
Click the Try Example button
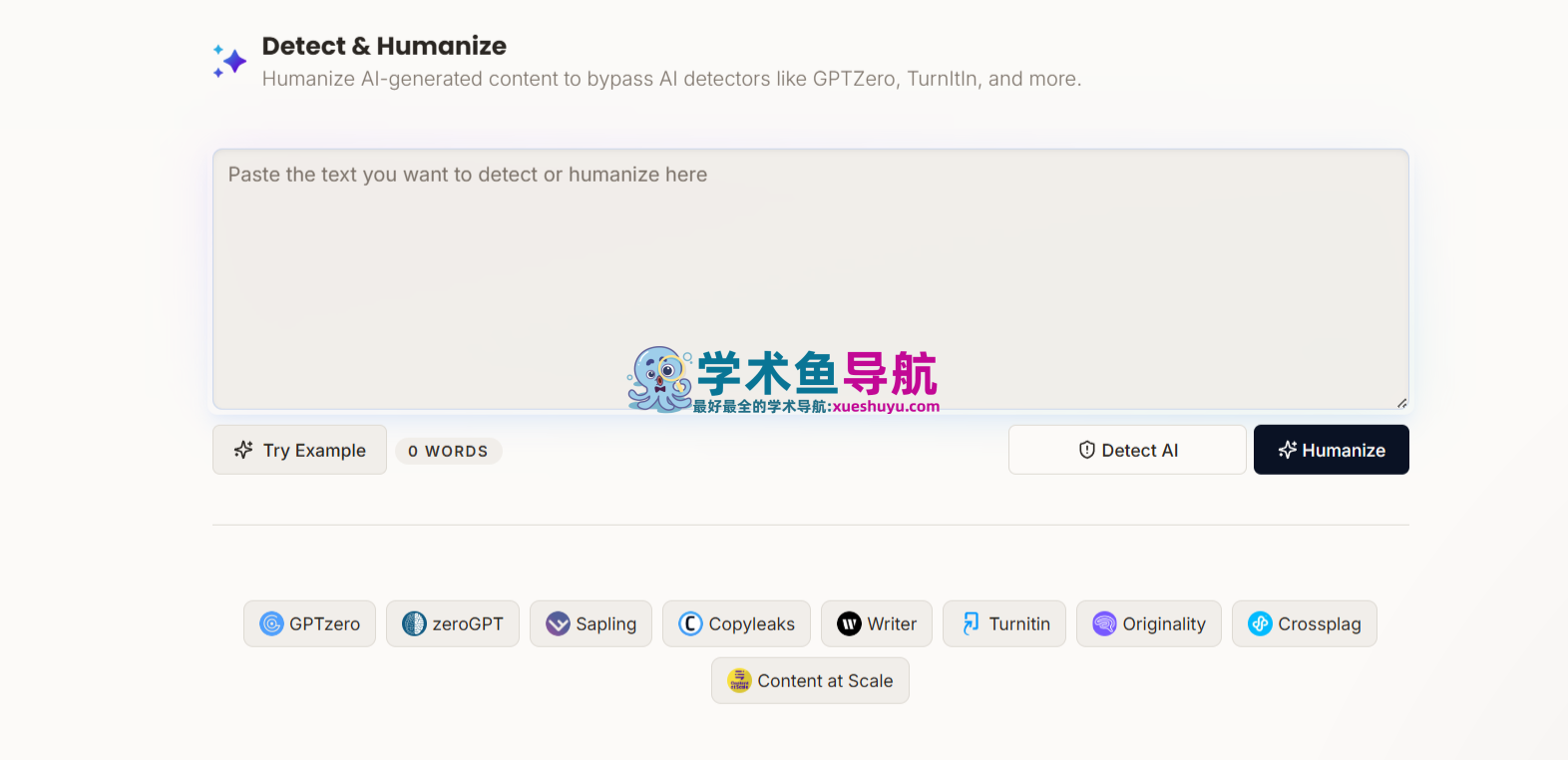(x=299, y=451)
